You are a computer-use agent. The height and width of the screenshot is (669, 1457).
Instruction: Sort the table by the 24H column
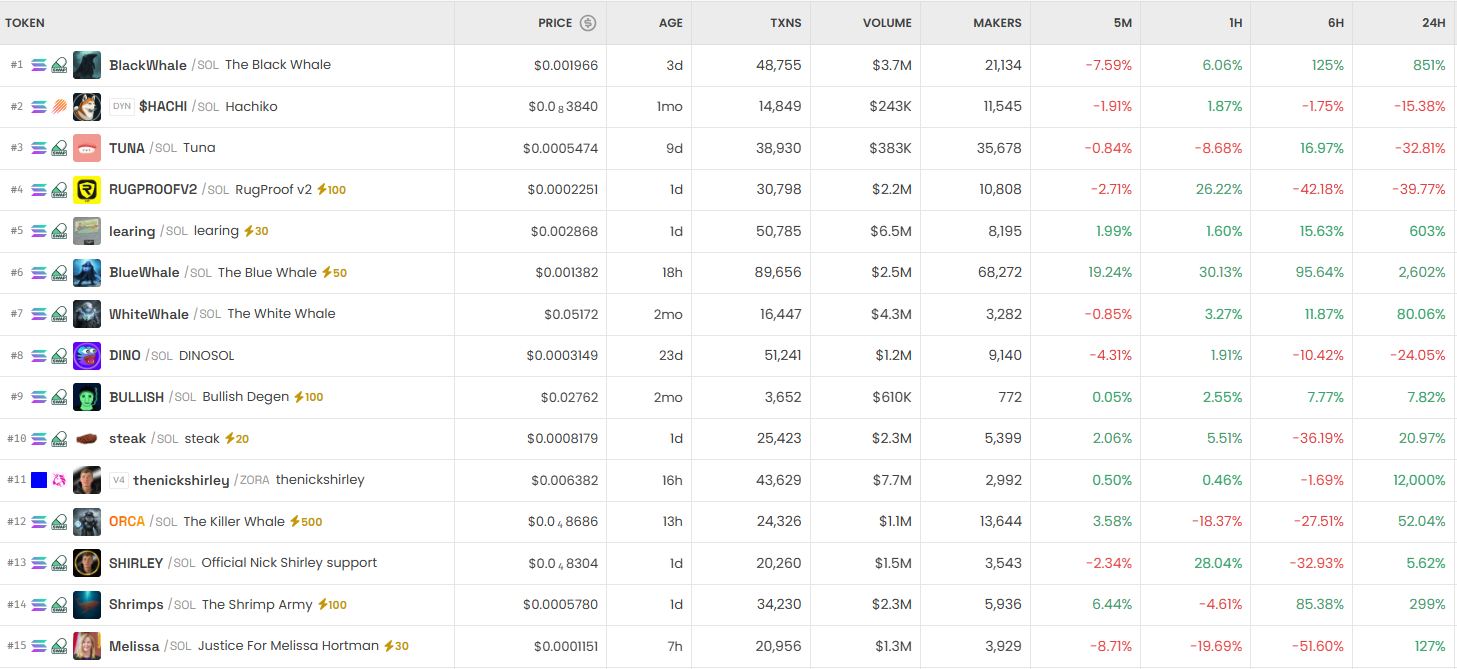click(1434, 23)
